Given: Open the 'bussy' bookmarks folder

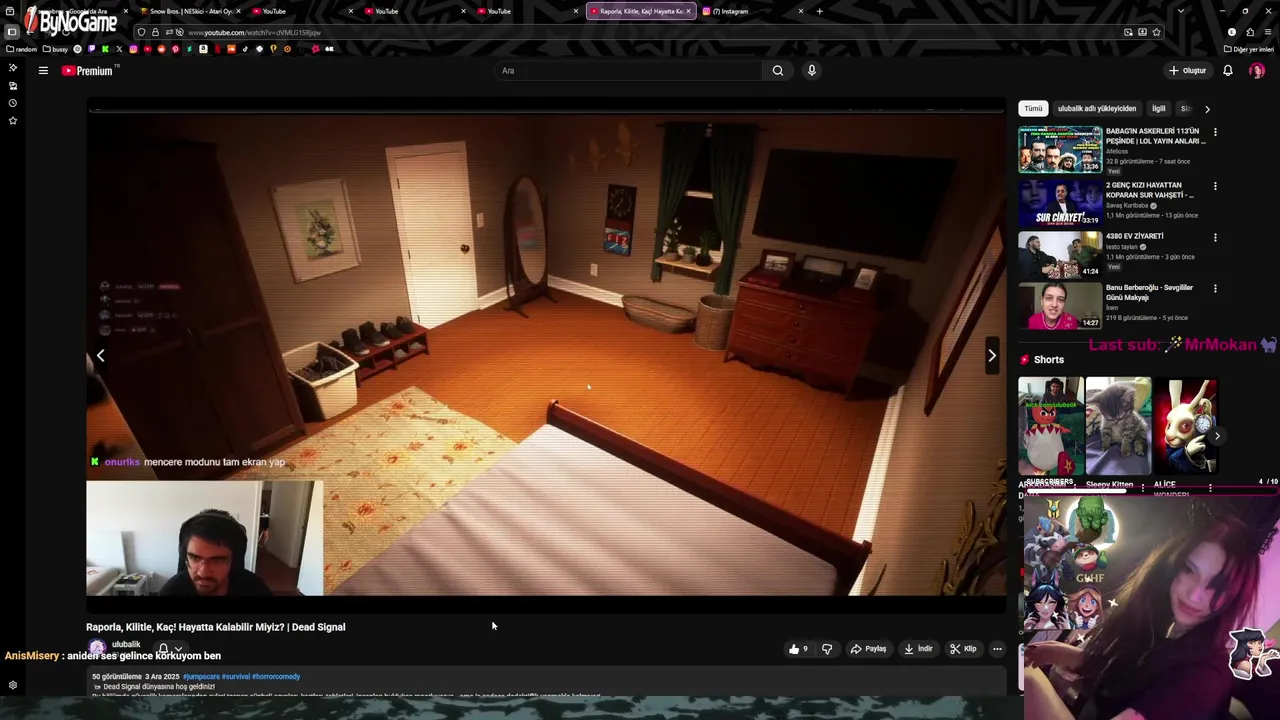Looking at the screenshot, I should [x=55, y=49].
